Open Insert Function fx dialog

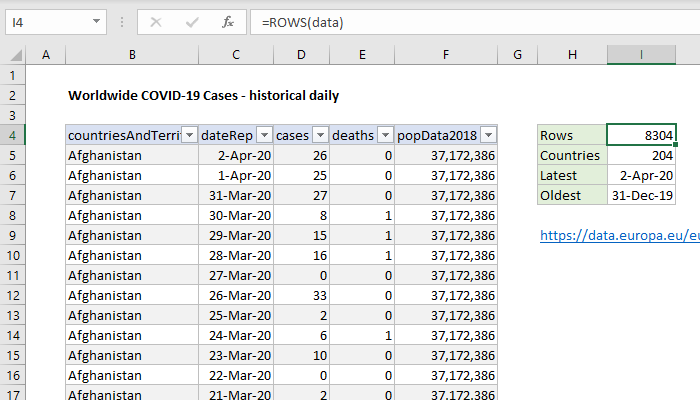click(x=228, y=22)
